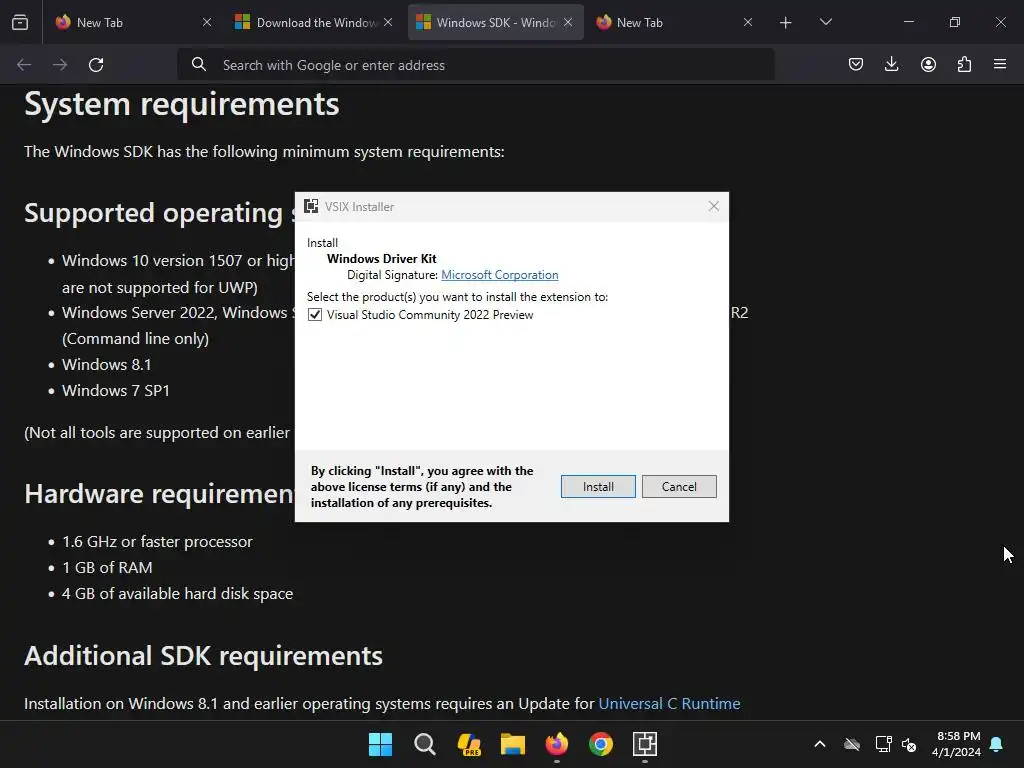
Task: Click the search magnifier in address bar
Action: click(199, 65)
